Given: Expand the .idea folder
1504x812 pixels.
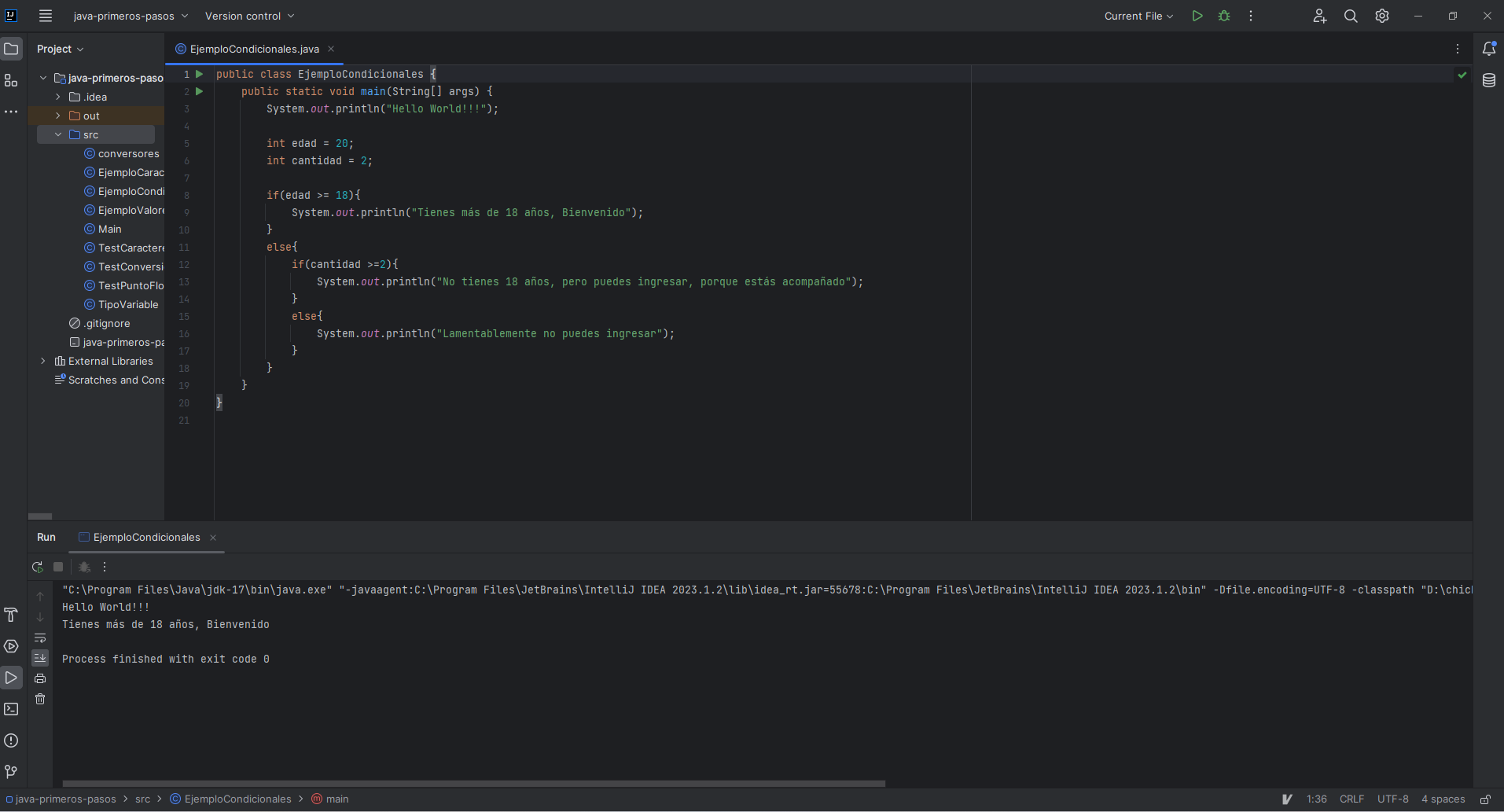Looking at the screenshot, I should [58, 97].
